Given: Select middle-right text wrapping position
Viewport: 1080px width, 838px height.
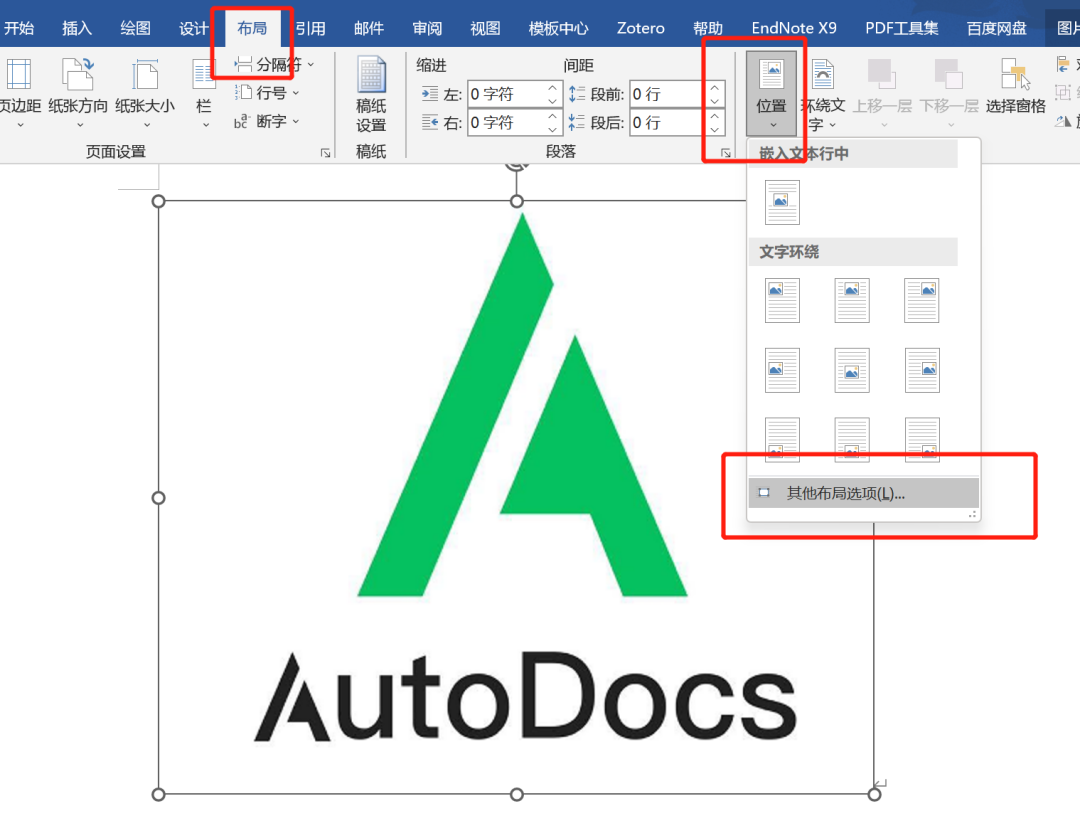Looking at the screenshot, I should coord(922,370).
